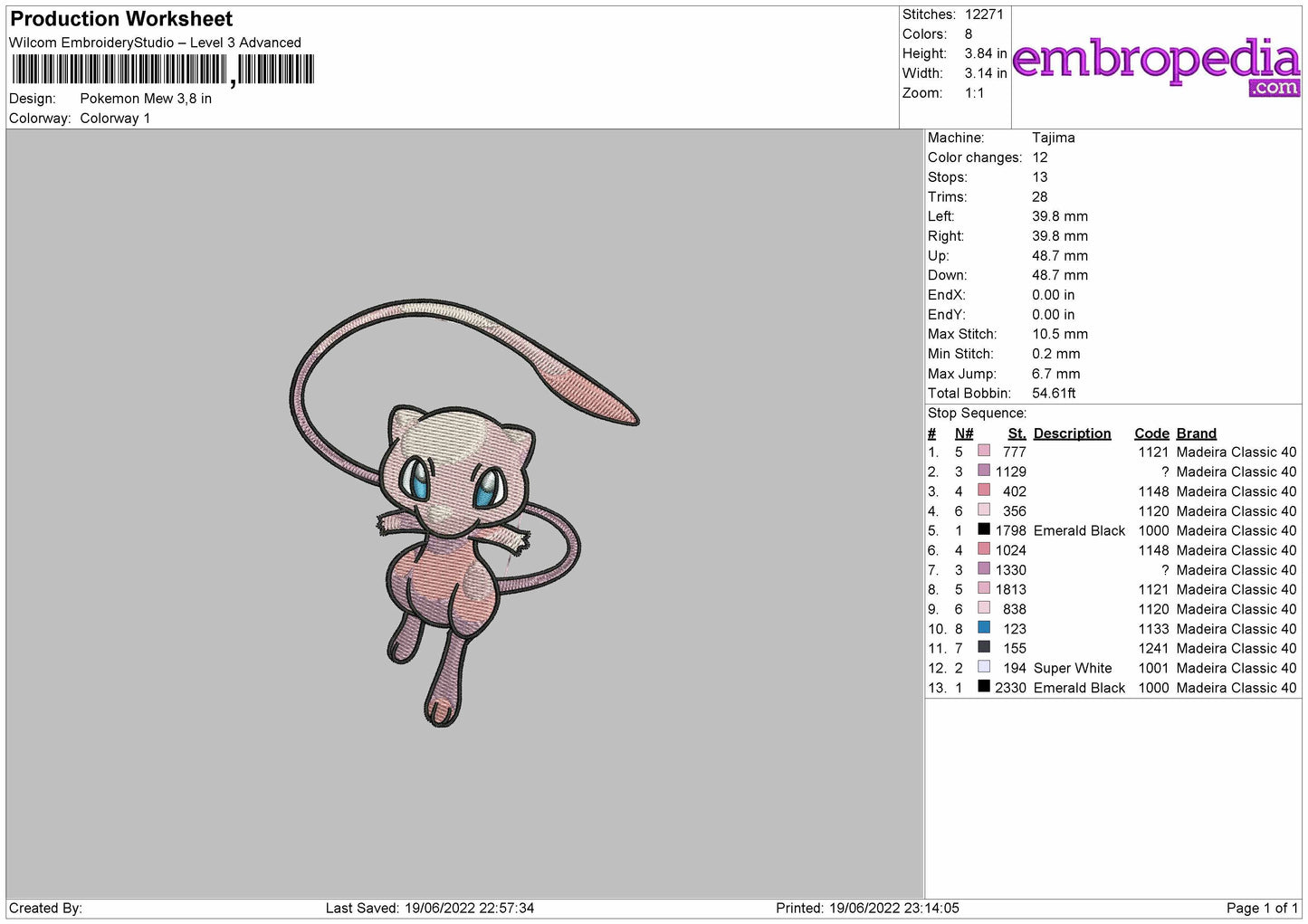Click the Down value "48.7 mm"

click(1060, 275)
